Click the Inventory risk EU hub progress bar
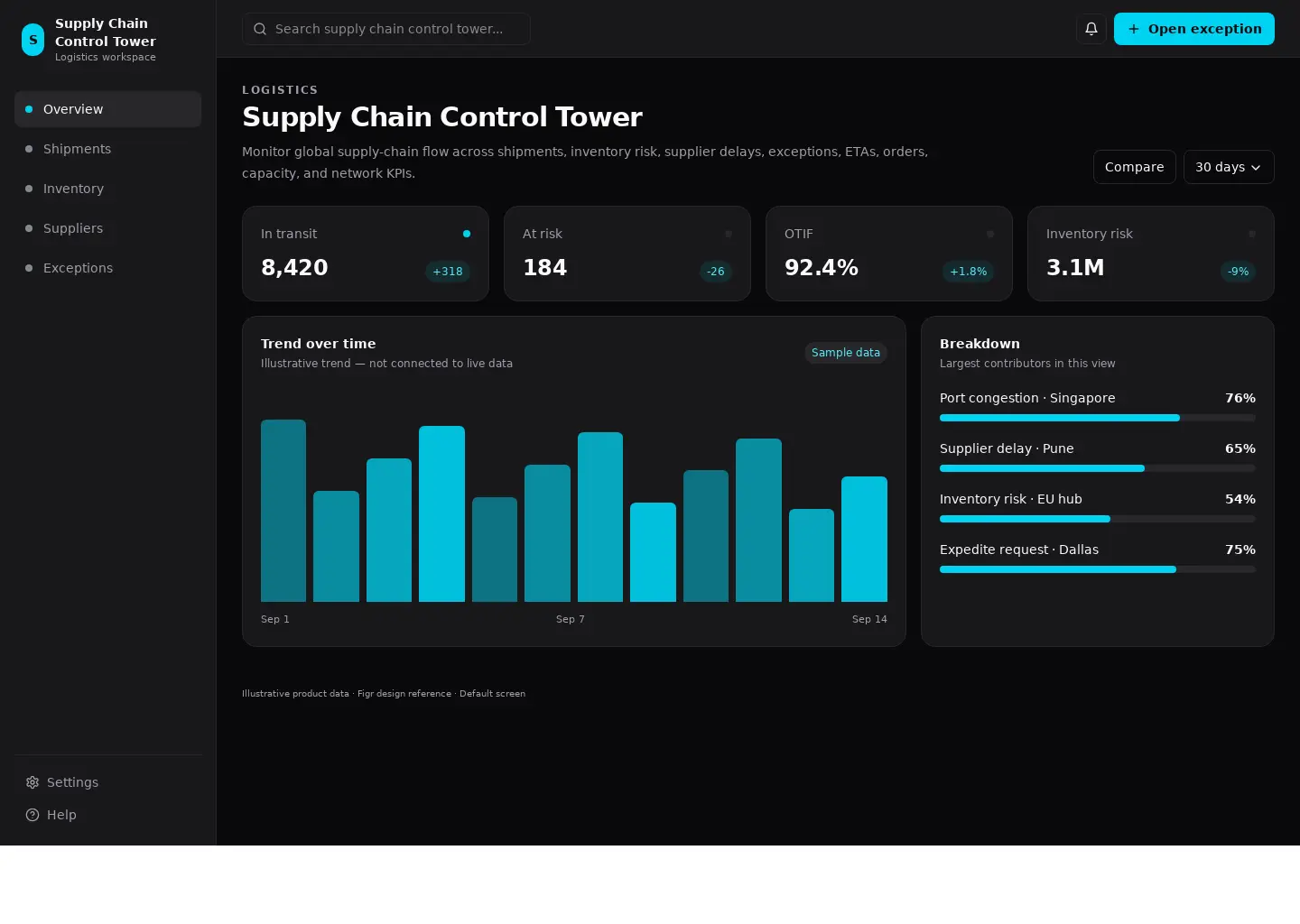1300x924 pixels. [x=1098, y=519]
